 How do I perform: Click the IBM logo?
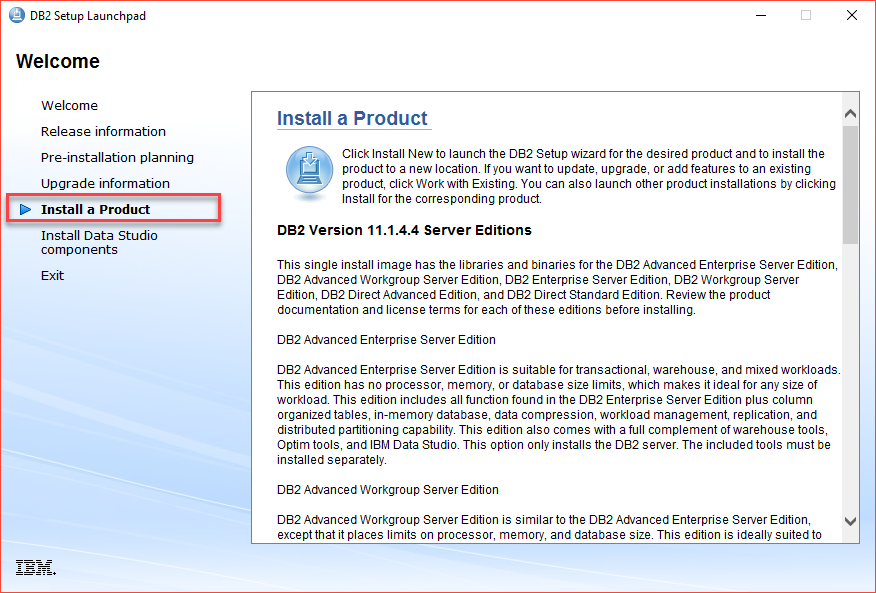pos(36,567)
